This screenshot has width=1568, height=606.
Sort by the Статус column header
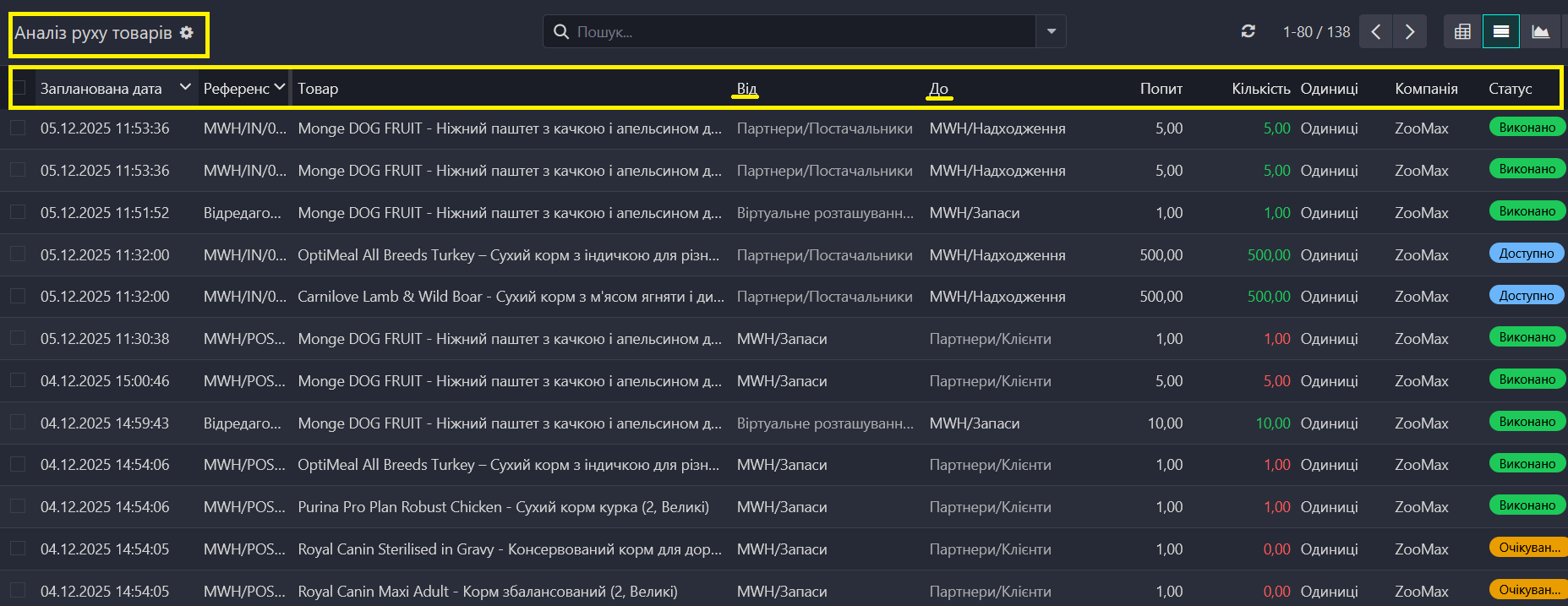(x=1510, y=89)
